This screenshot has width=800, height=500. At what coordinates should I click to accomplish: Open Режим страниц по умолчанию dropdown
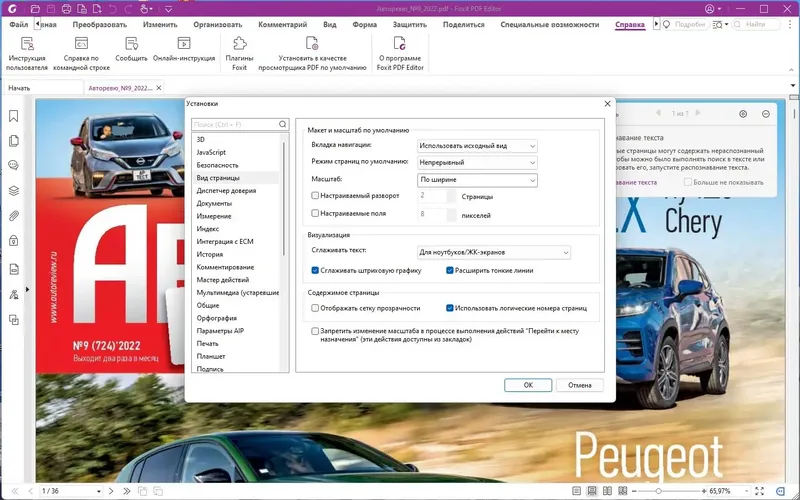pos(477,163)
